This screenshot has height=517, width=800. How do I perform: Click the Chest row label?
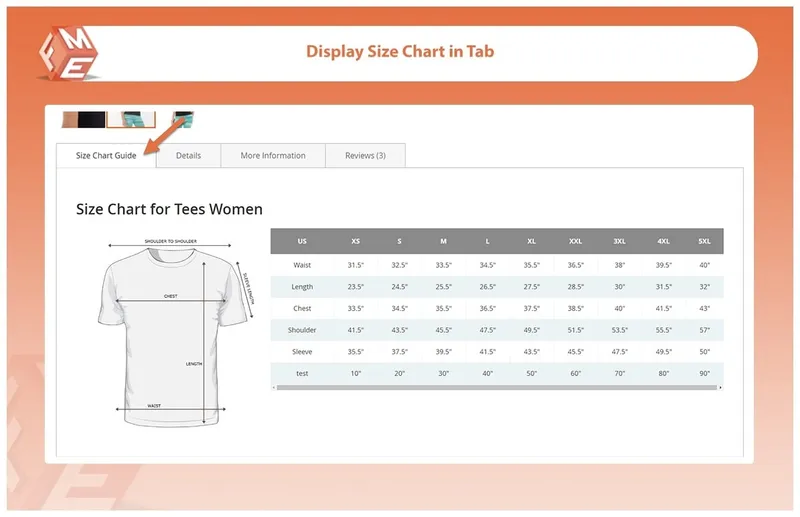(x=302, y=308)
